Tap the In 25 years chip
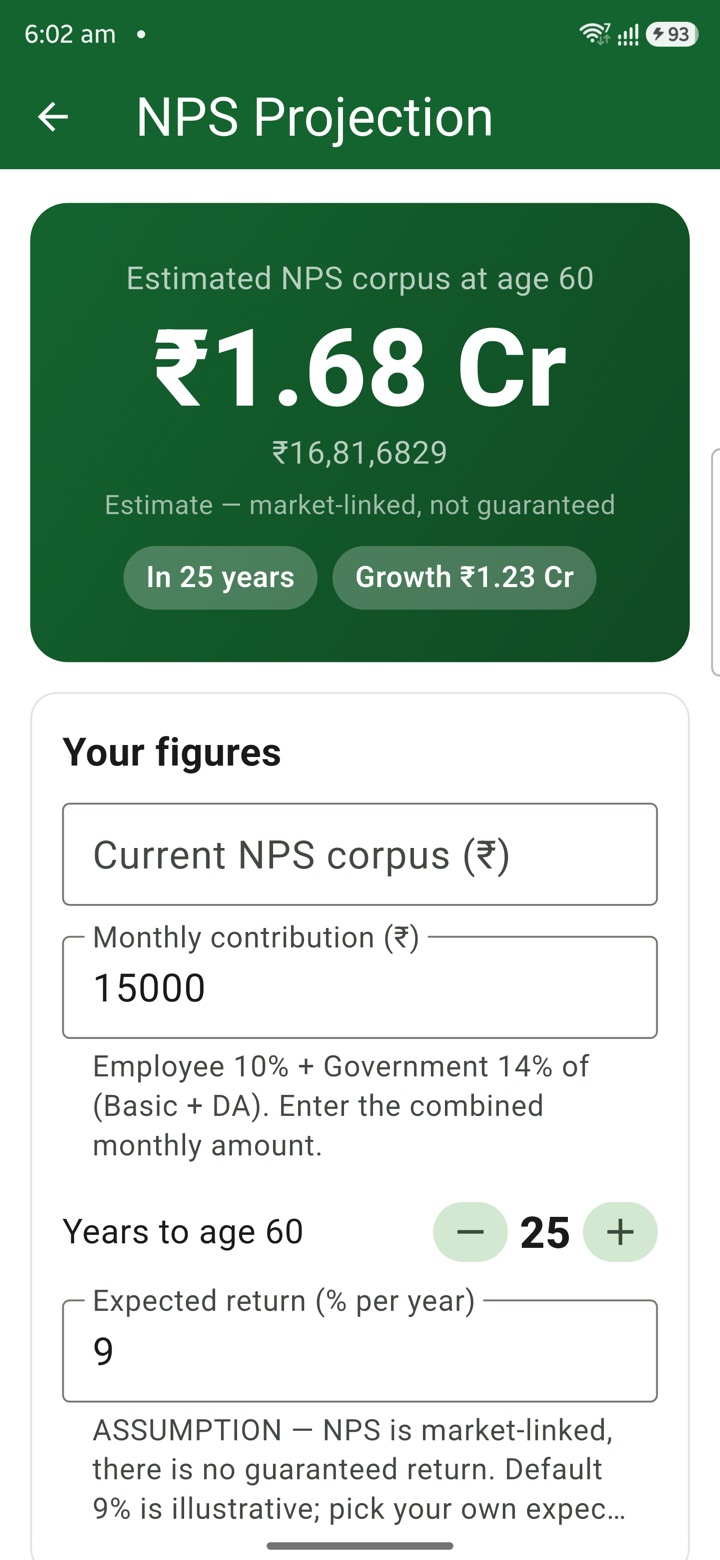Image resolution: width=720 pixels, height=1560 pixels. pos(220,577)
